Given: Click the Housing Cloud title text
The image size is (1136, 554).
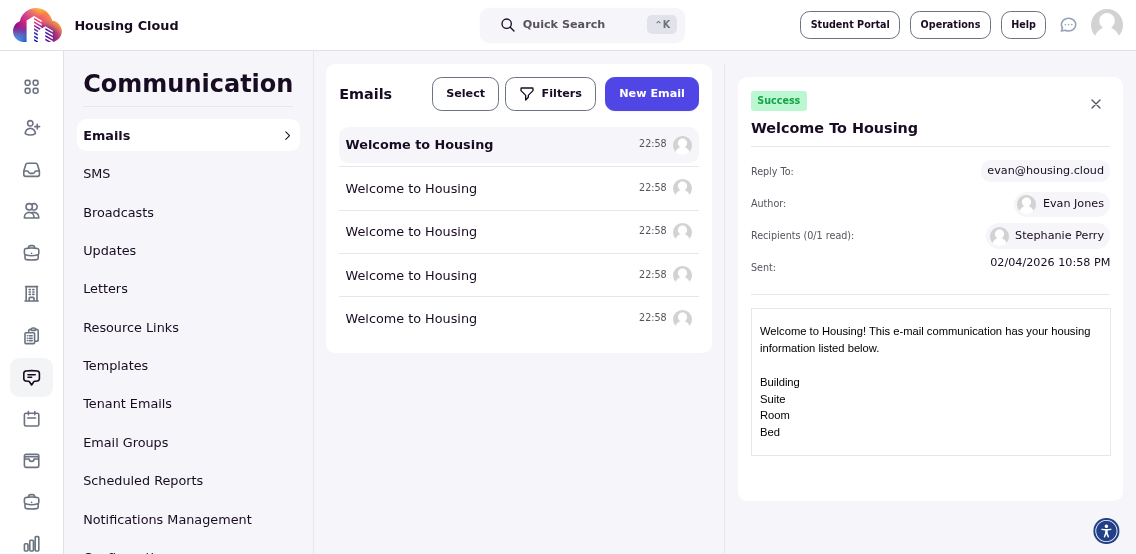Looking at the screenshot, I should 127,26.
